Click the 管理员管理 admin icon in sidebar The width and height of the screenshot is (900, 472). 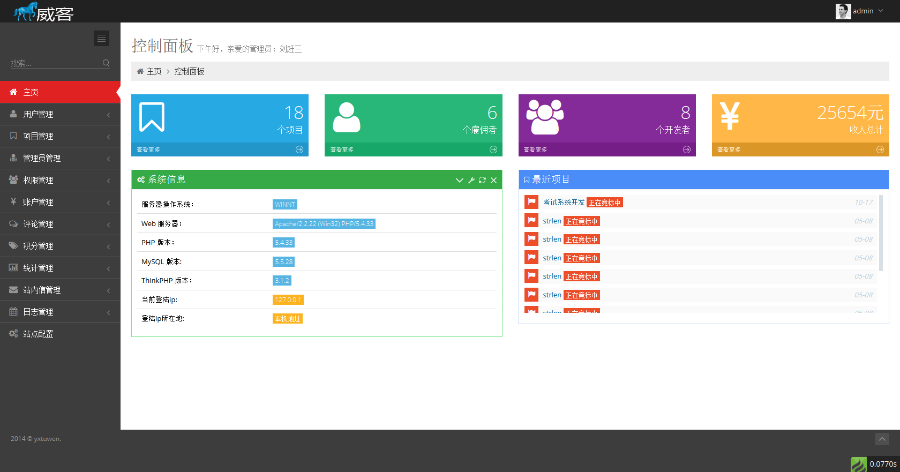coord(13,158)
